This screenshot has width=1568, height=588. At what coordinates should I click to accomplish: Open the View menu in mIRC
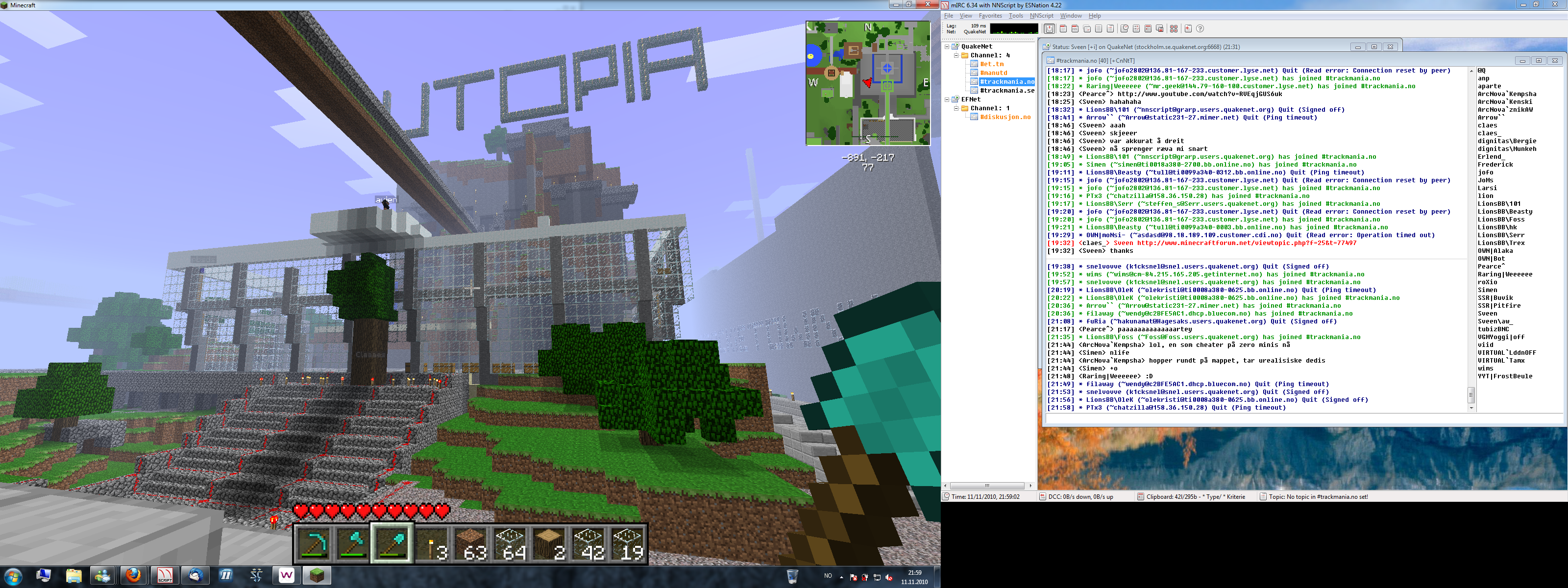click(x=965, y=16)
